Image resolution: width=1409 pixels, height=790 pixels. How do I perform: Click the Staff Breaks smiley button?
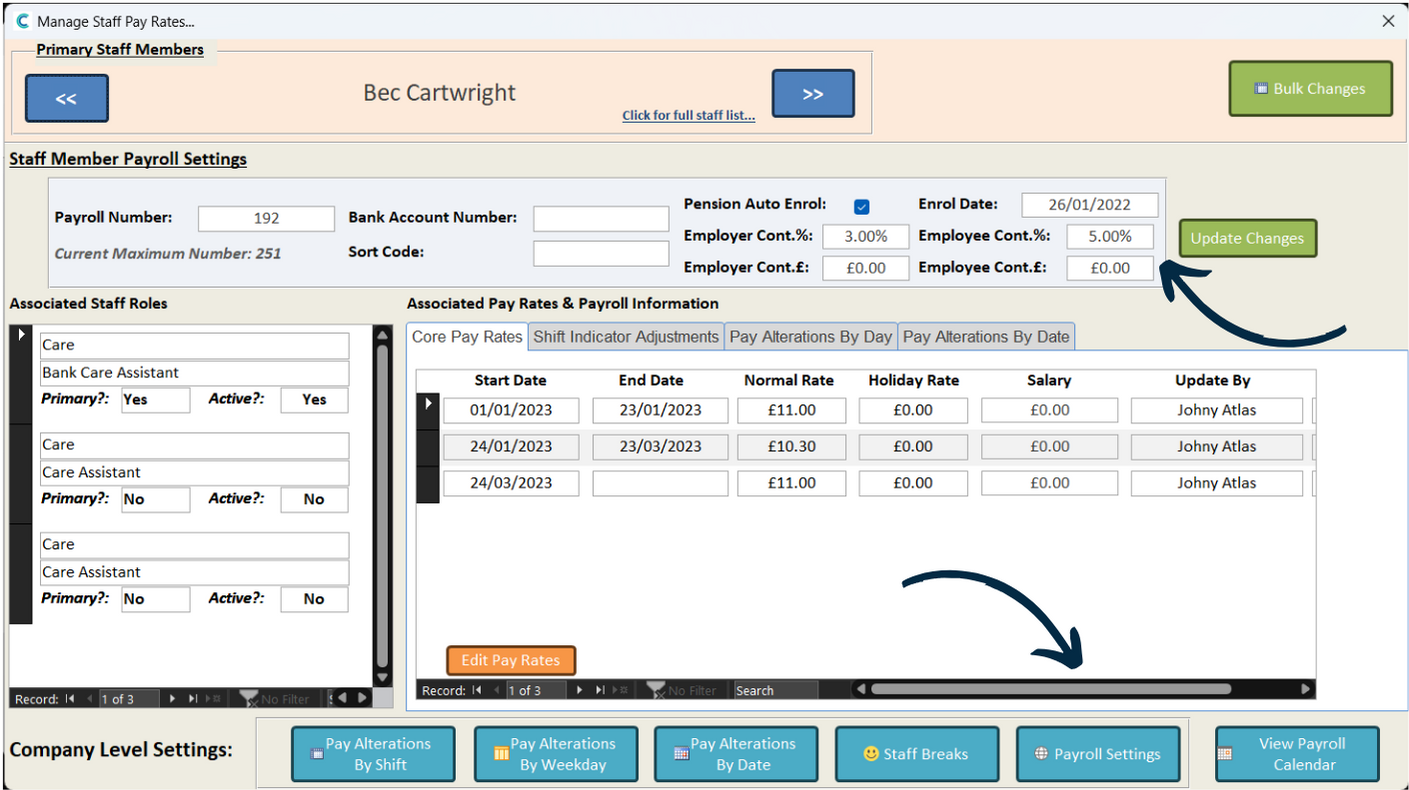pyautogui.click(x=916, y=754)
